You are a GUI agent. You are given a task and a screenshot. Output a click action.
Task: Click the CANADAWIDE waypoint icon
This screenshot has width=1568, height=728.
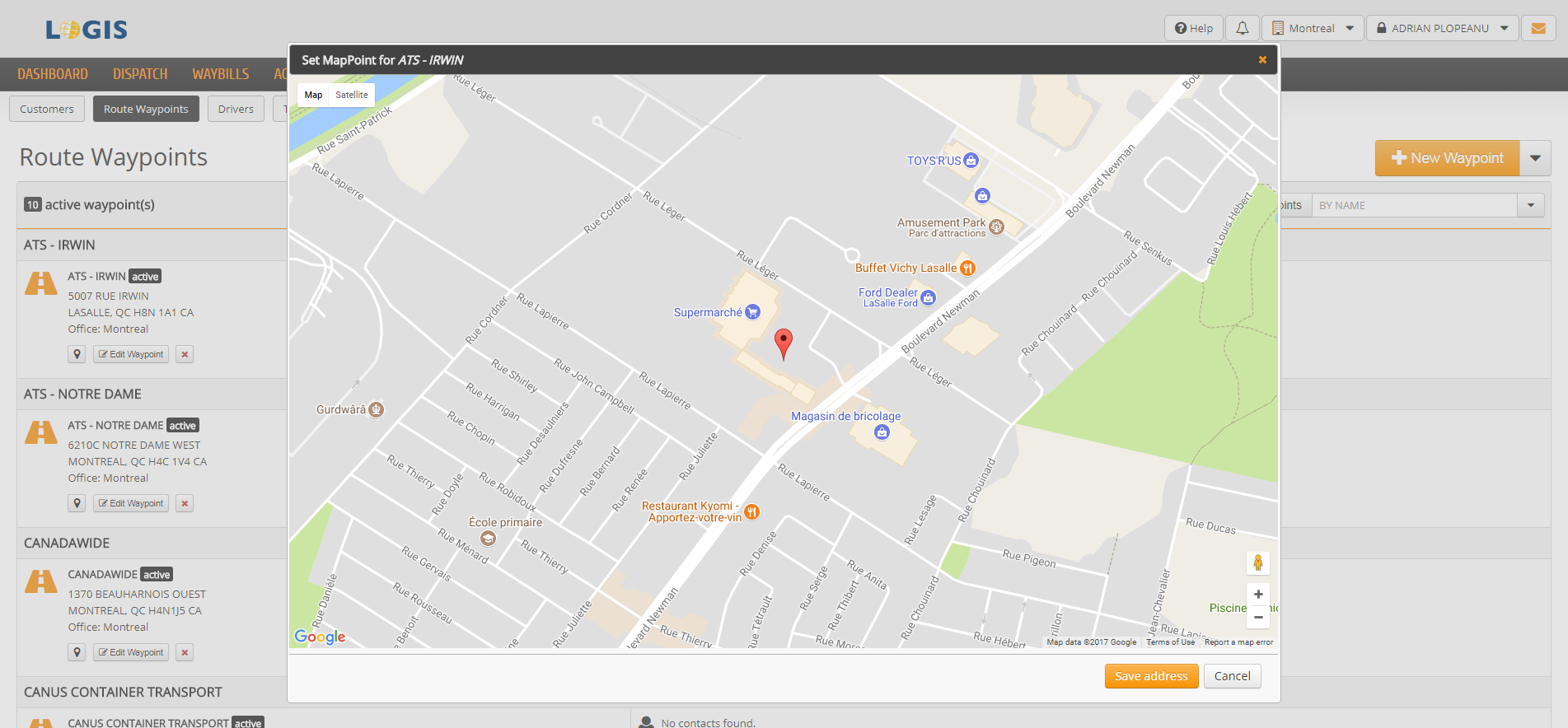point(41,581)
